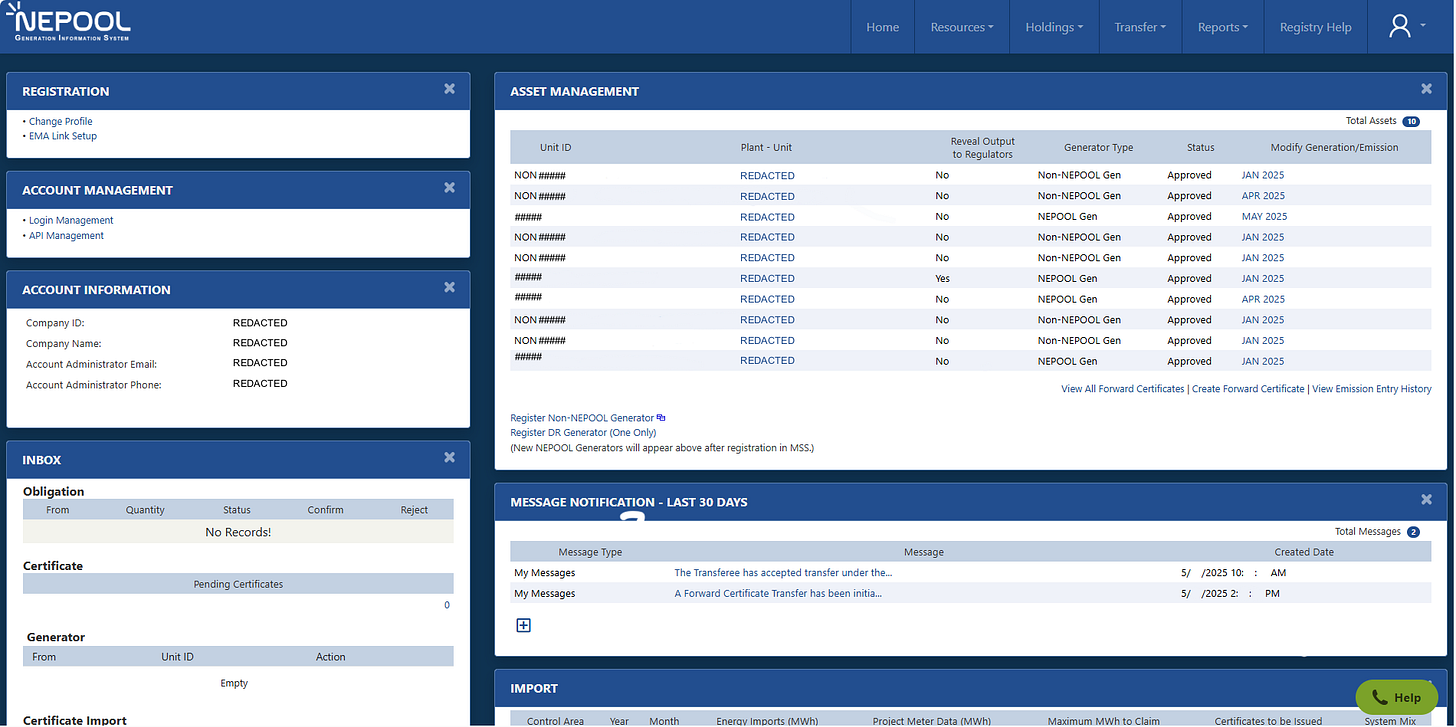
Task: Open Registry Help from the navigation
Action: 1315,27
